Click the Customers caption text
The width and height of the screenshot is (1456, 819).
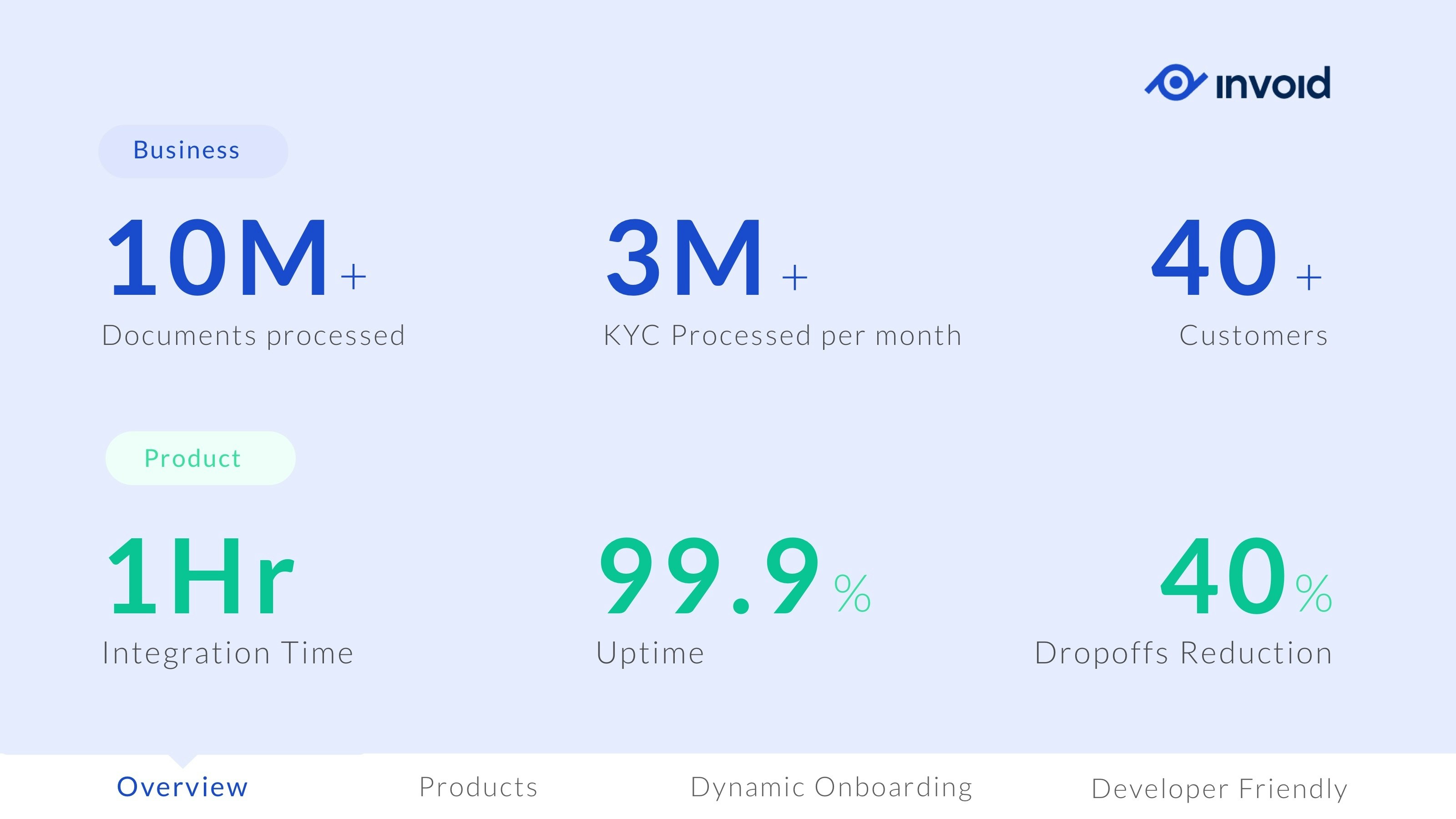pyautogui.click(x=1253, y=335)
